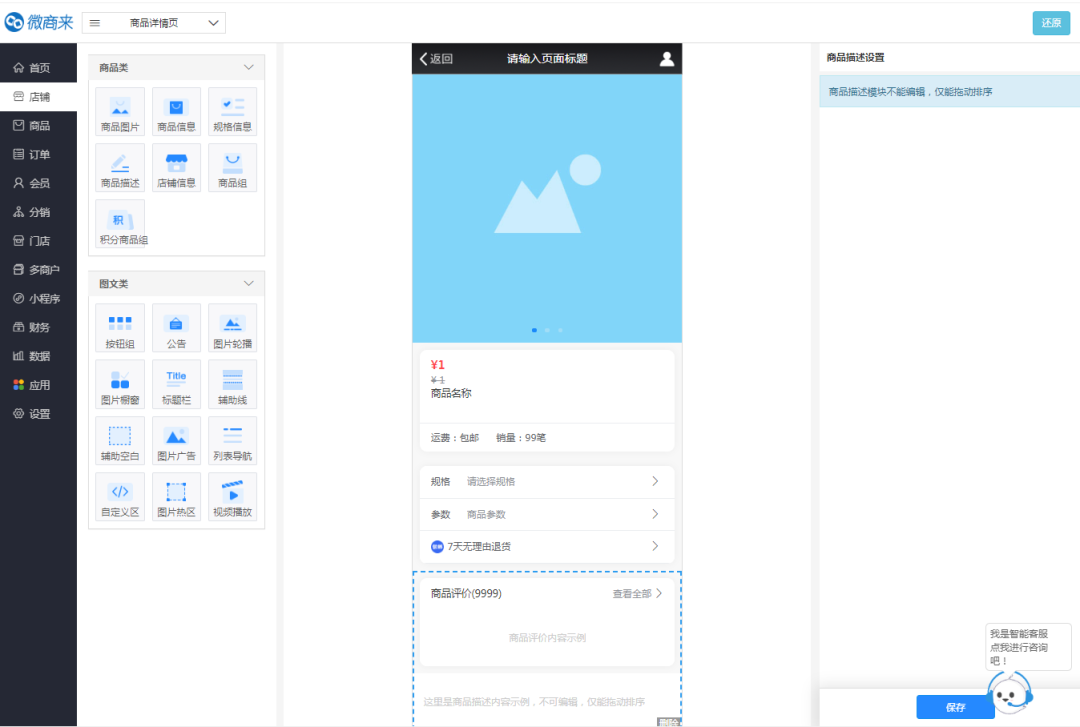The width and height of the screenshot is (1080, 727).
Task: Go to 订单 in sidebar menu
Action: 39,155
